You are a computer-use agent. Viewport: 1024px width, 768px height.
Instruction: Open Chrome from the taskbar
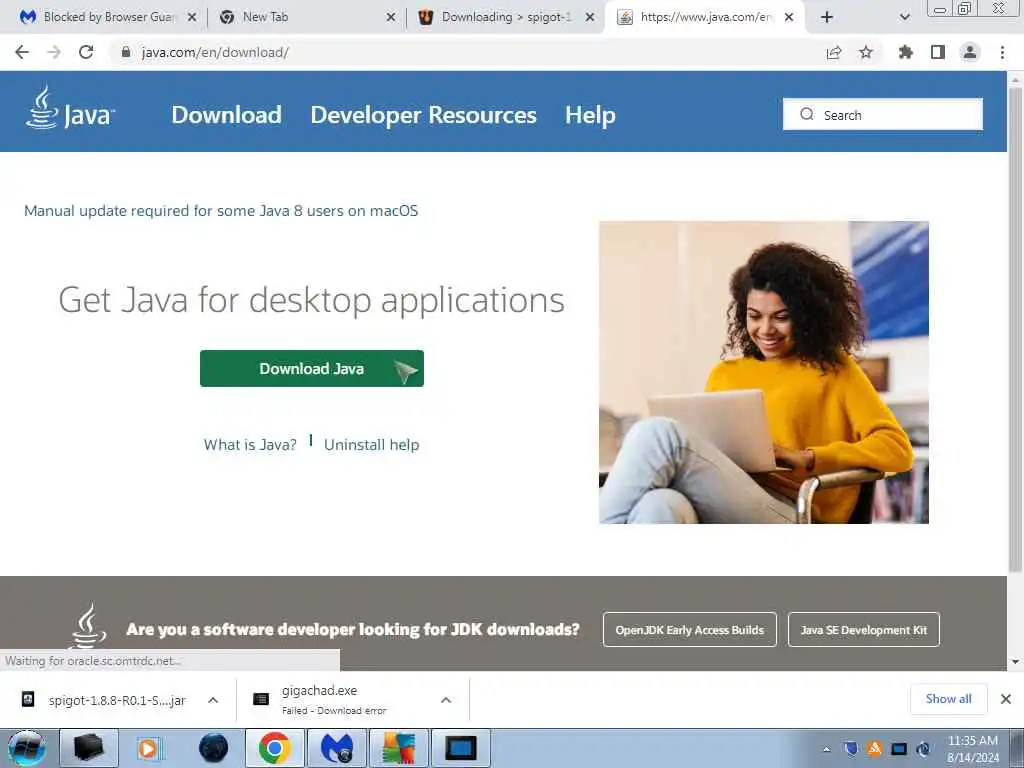(275, 748)
